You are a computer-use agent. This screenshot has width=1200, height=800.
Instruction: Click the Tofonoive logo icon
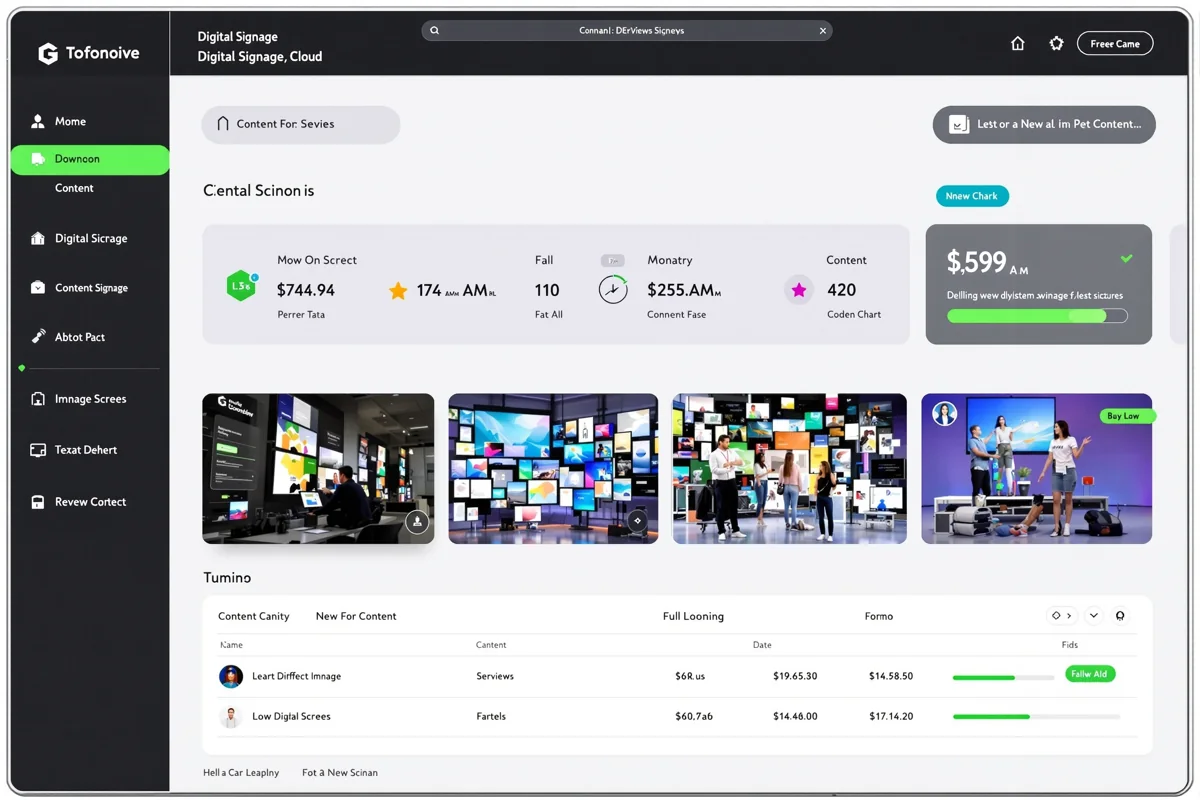[x=47, y=54]
